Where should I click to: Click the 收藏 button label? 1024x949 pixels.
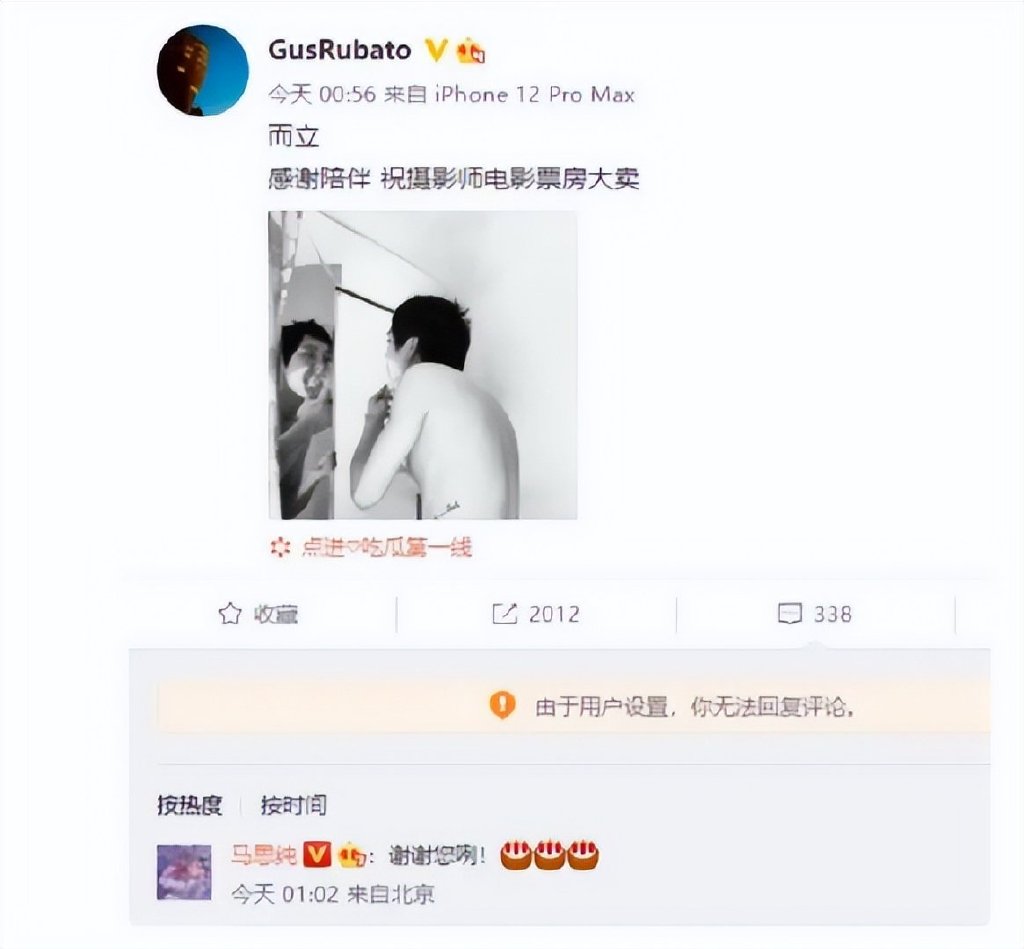point(276,614)
